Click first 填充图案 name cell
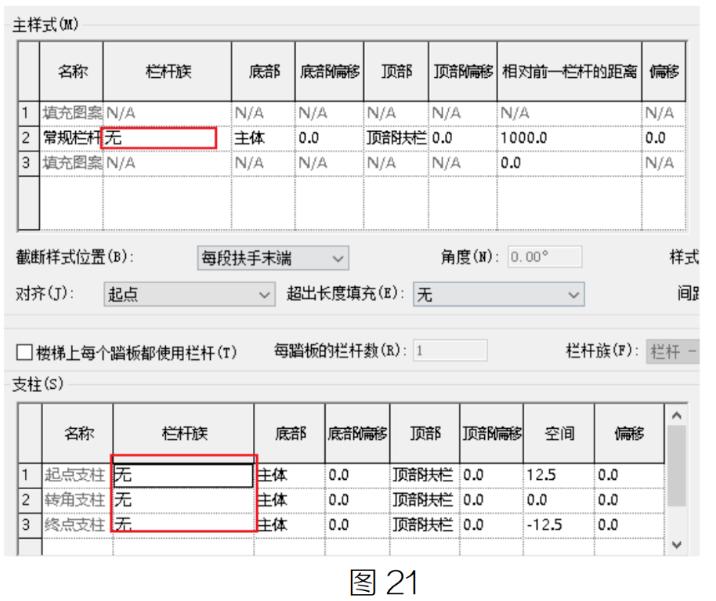 [71, 113]
